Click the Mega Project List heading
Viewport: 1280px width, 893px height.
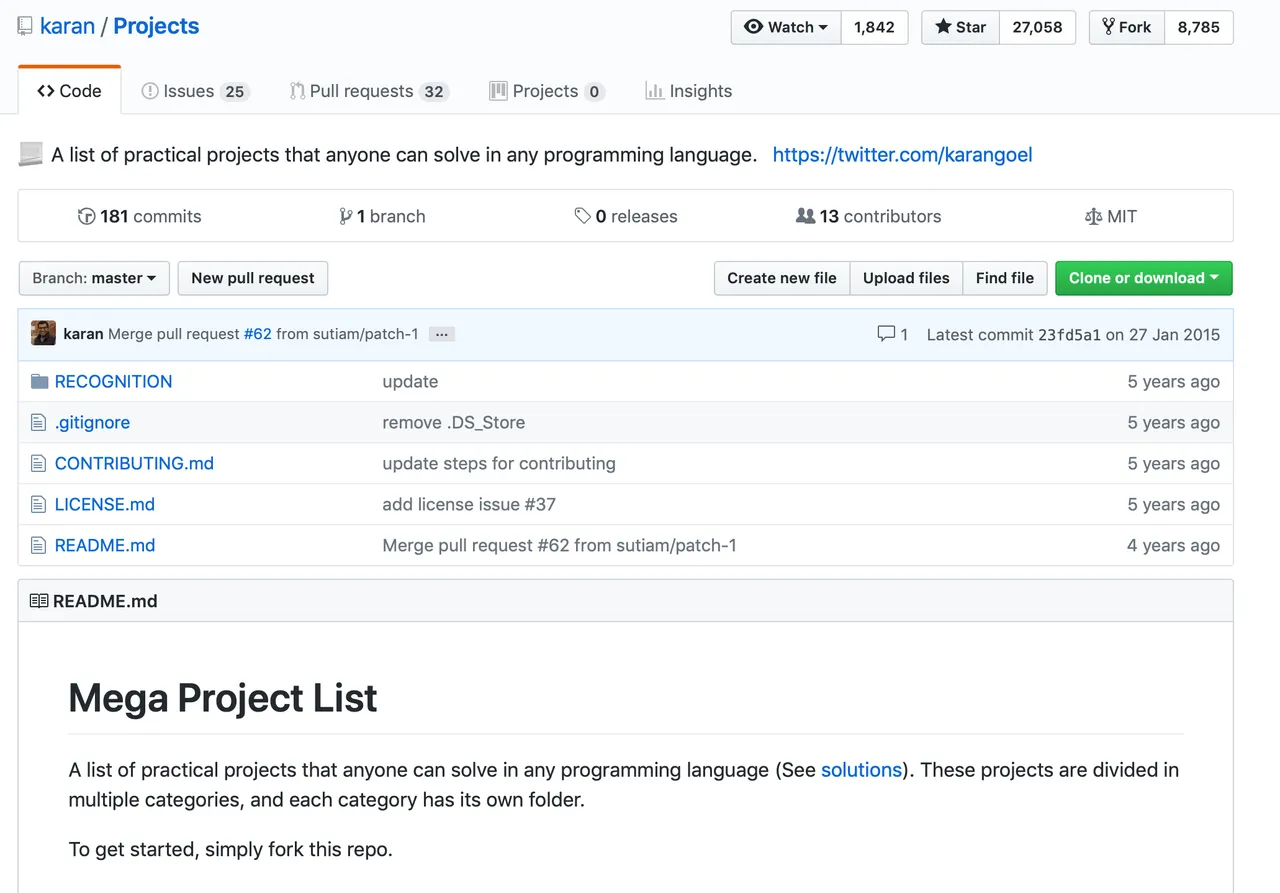[x=223, y=698]
